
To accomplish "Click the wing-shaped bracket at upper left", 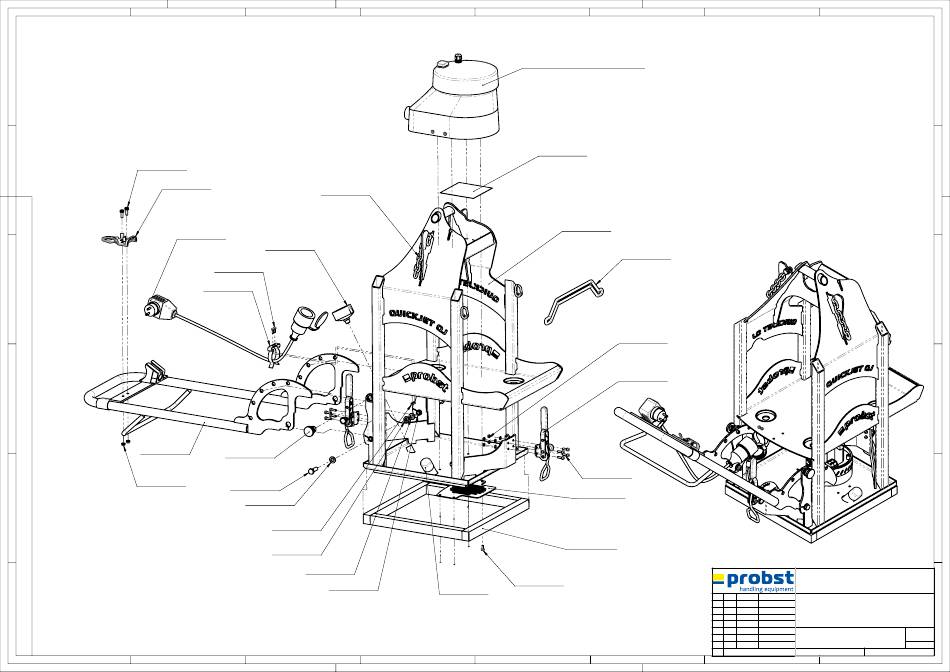I will click(x=121, y=238).
